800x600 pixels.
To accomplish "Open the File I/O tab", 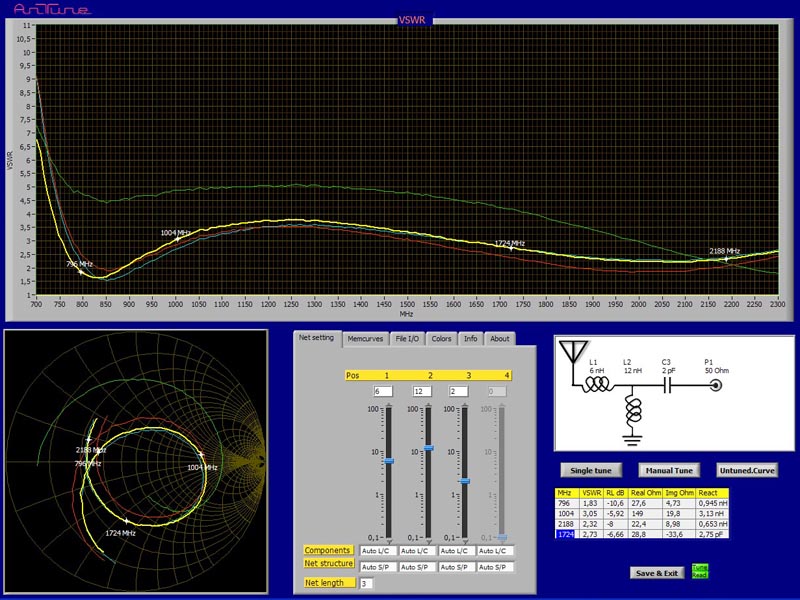I will click(x=407, y=339).
